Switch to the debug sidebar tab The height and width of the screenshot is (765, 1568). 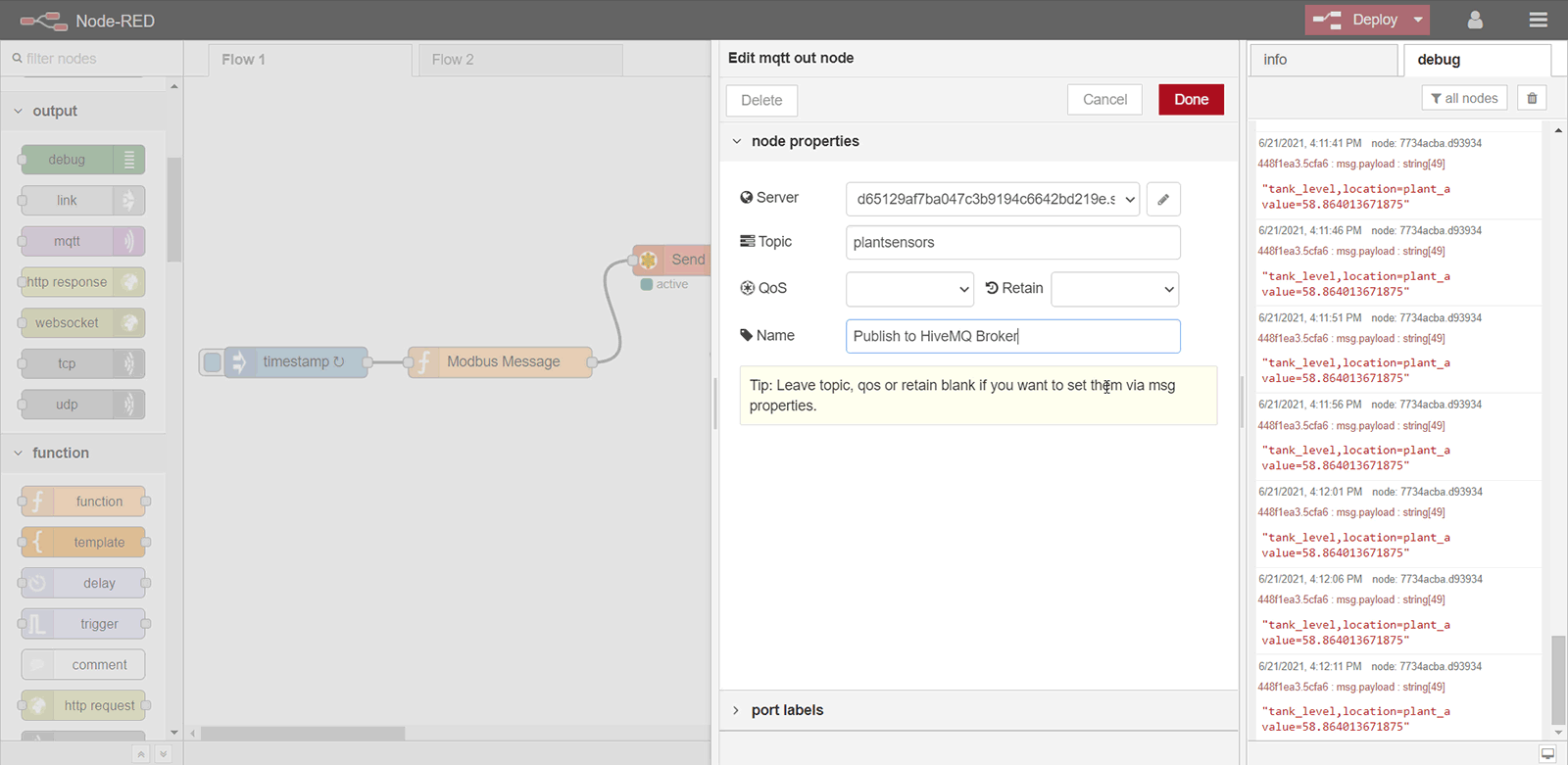[x=1477, y=60]
